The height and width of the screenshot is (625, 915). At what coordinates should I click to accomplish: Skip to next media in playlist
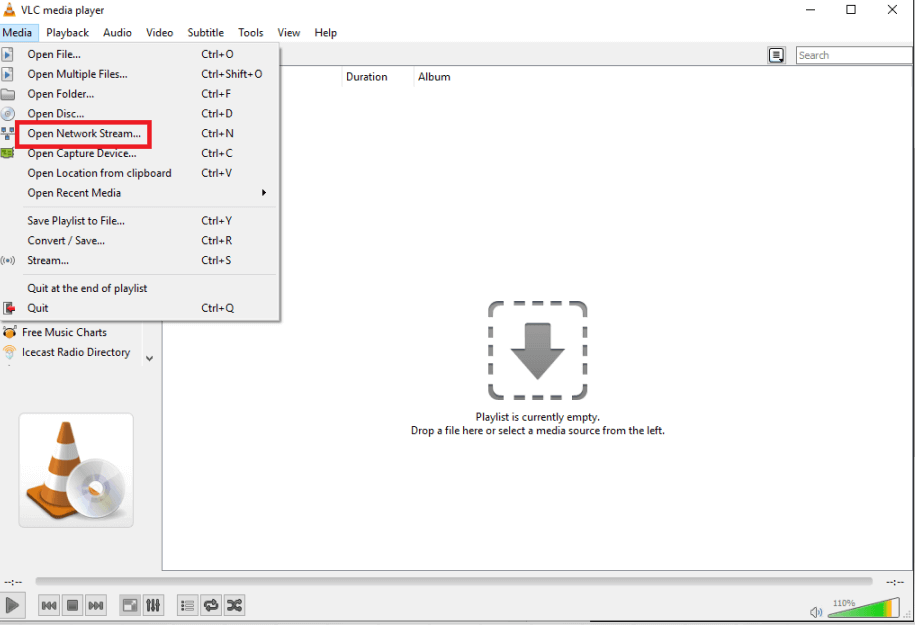tap(96, 605)
